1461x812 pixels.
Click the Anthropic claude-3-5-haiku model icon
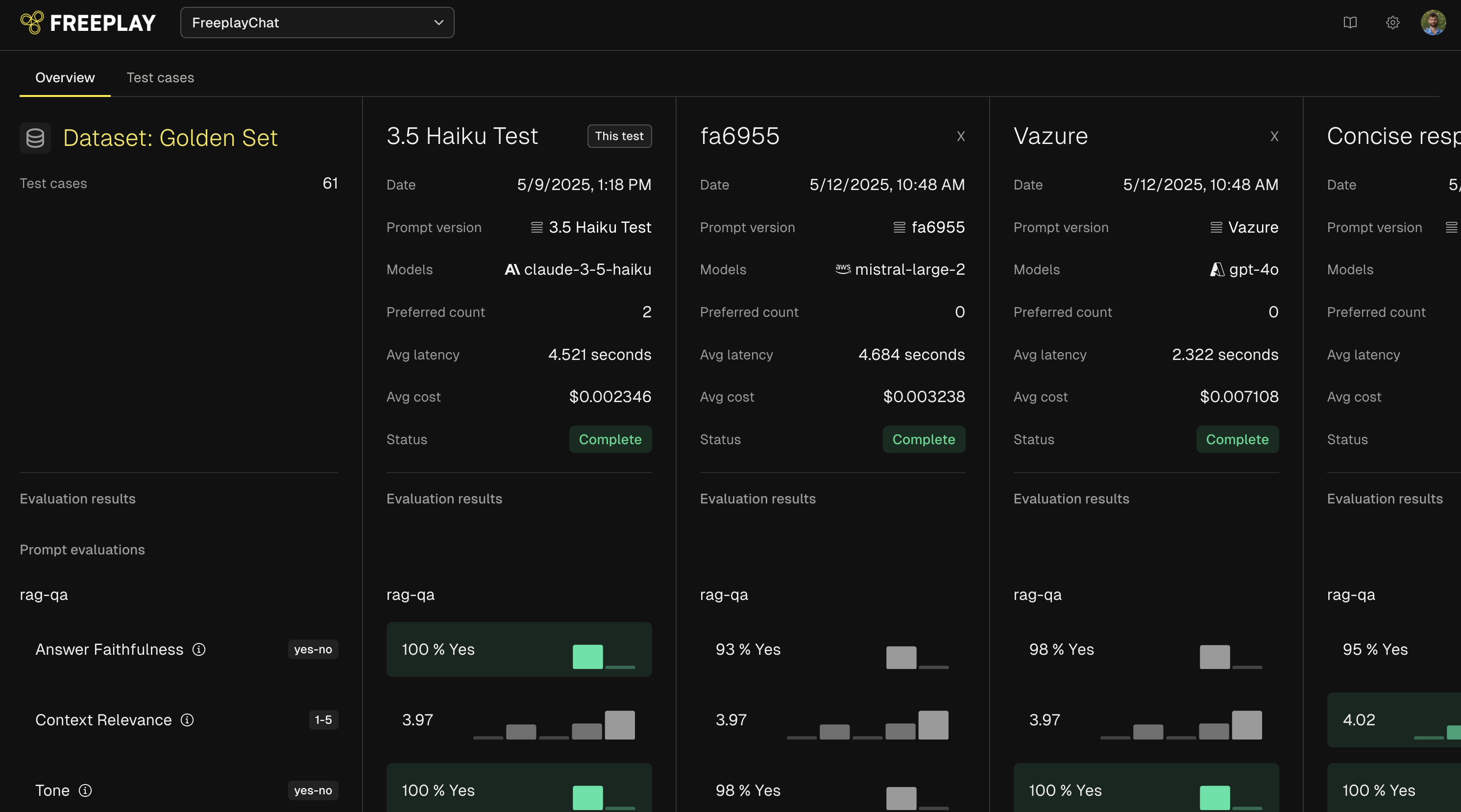click(x=511, y=269)
